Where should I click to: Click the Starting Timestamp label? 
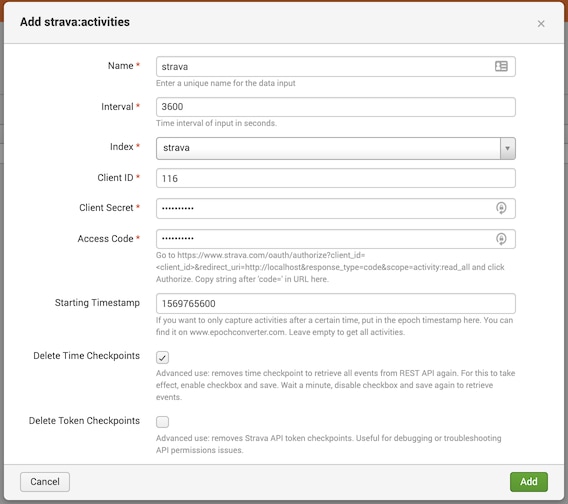pos(97,303)
